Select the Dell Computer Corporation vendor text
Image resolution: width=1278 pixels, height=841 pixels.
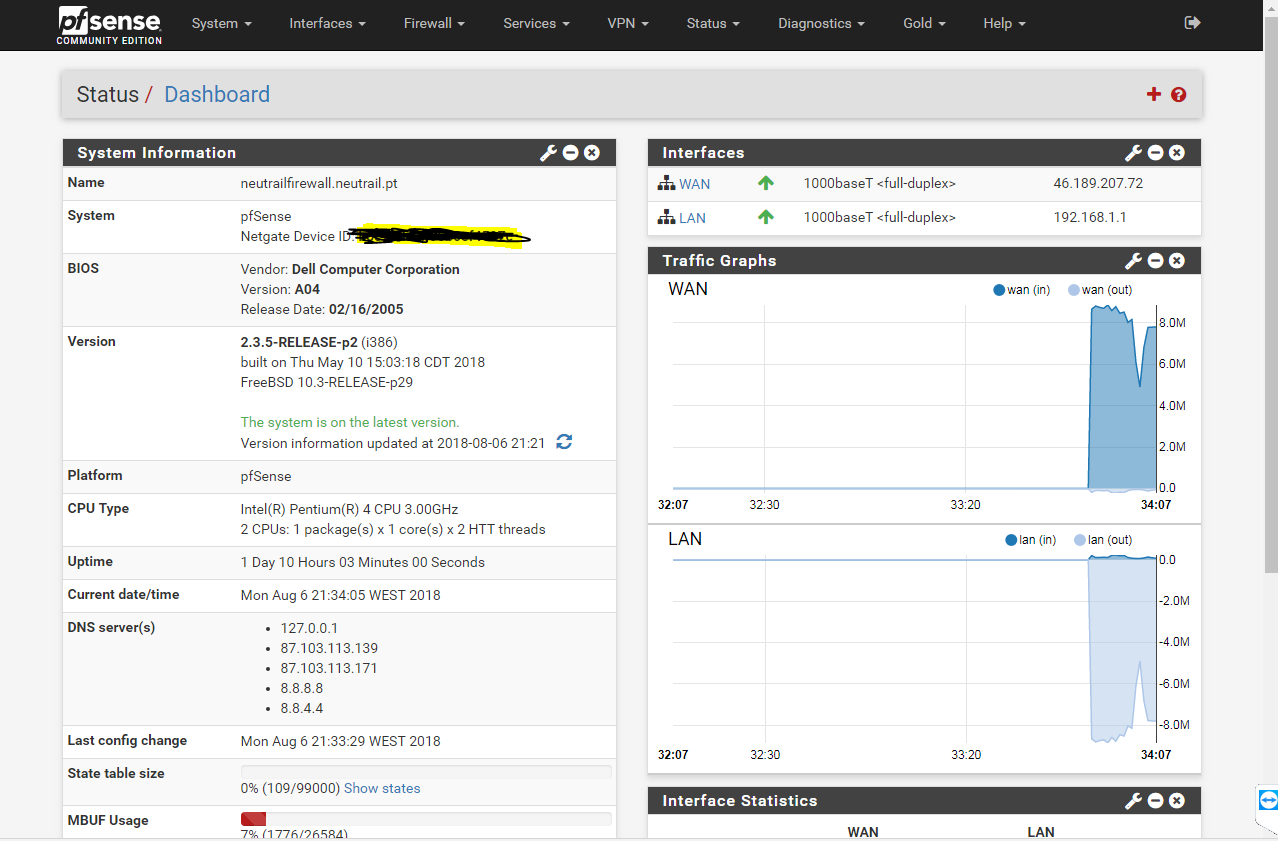[x=376, y=269]
